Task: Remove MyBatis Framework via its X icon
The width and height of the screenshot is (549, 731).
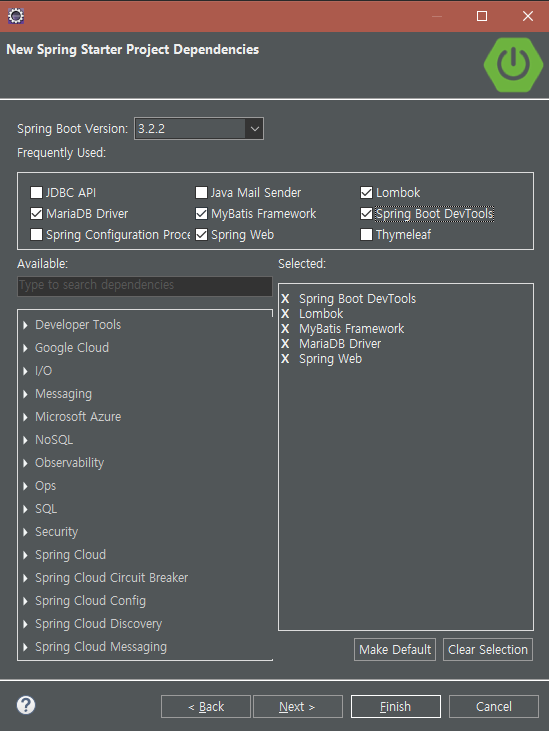Action: pos(285,329)
